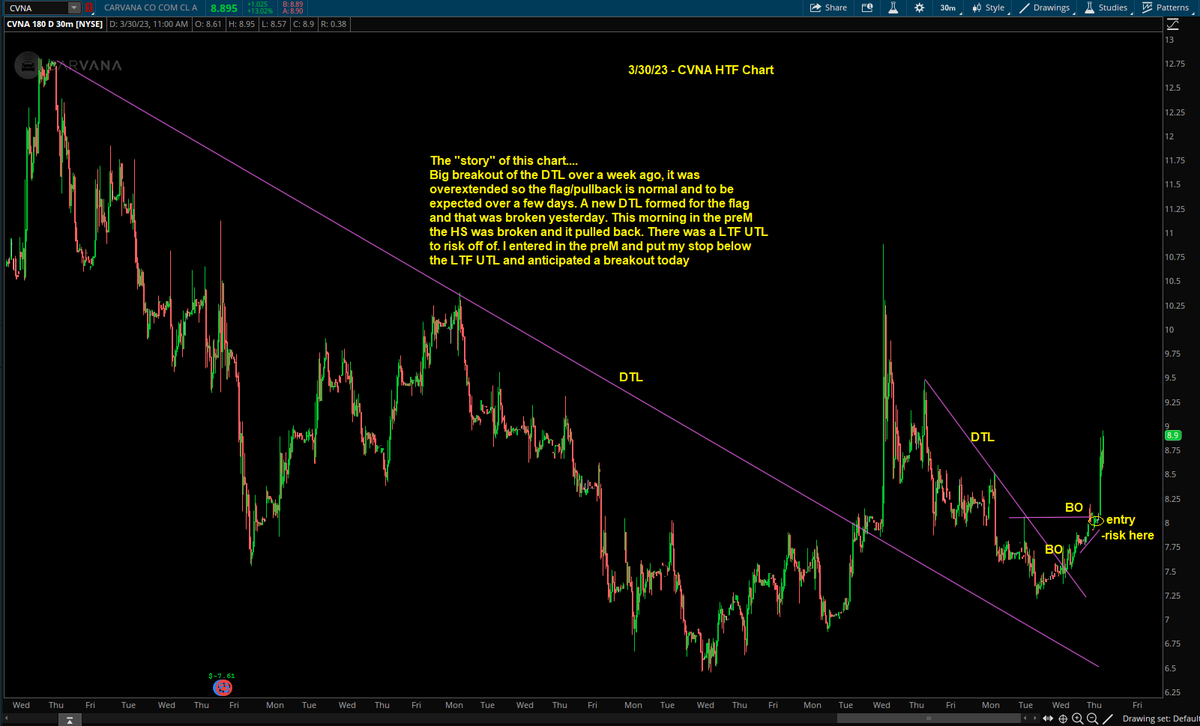Select the long DTL label near chart center
This screenshot has width=1200, height=726.
pos(630,377)
